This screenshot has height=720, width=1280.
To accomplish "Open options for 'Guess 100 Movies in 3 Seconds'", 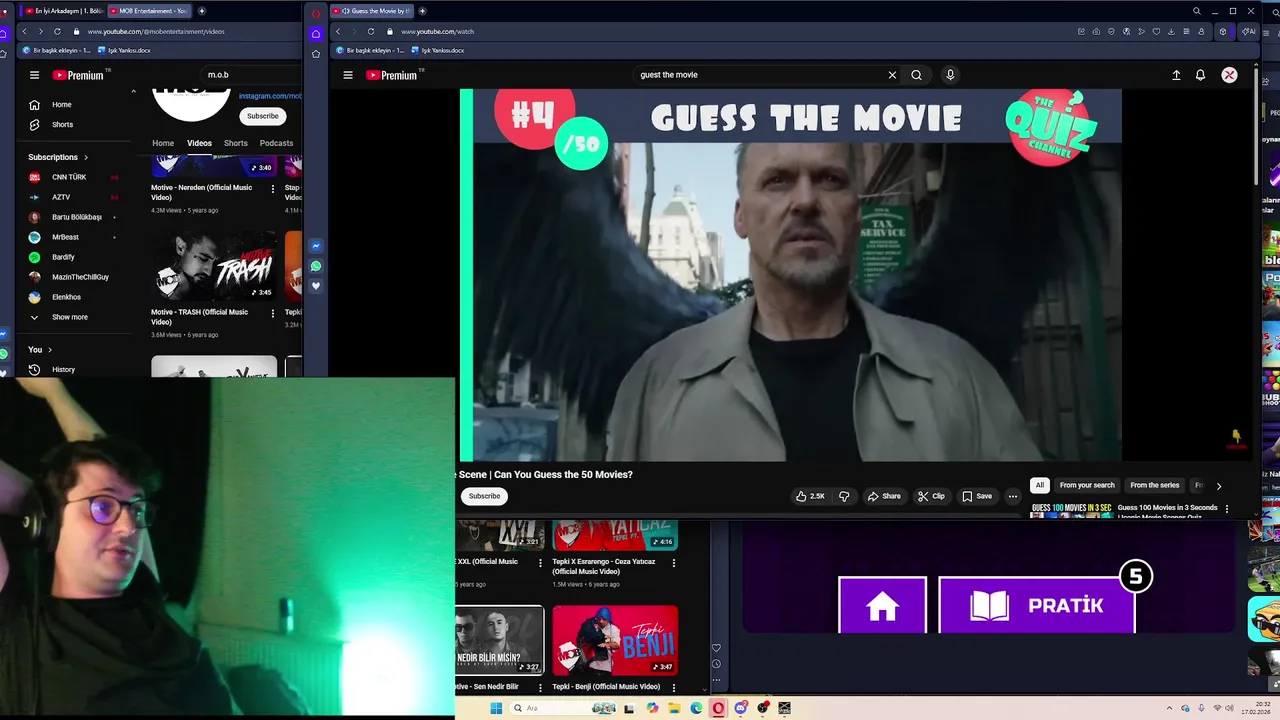I will (1227, 510).
